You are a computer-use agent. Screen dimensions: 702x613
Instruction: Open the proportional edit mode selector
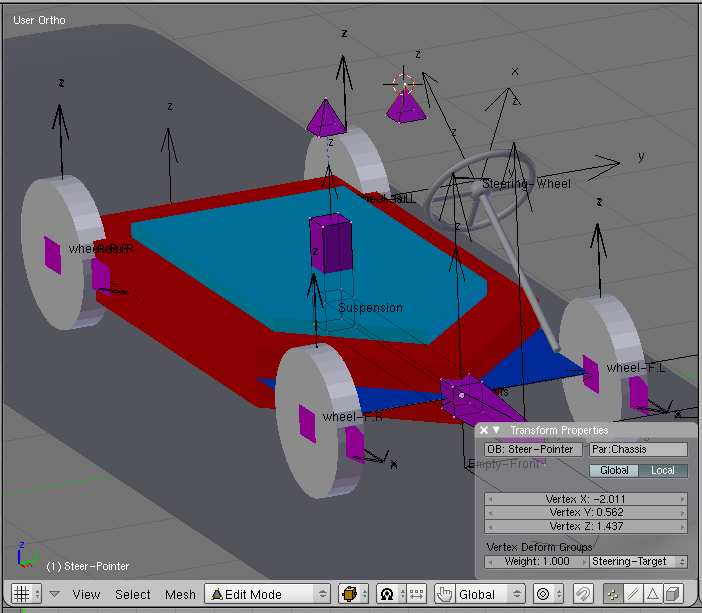coord(548,594)
